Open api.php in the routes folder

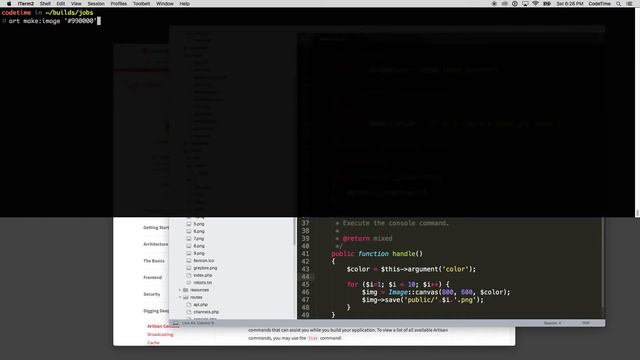pyautogui.click(x=200, y=304)
